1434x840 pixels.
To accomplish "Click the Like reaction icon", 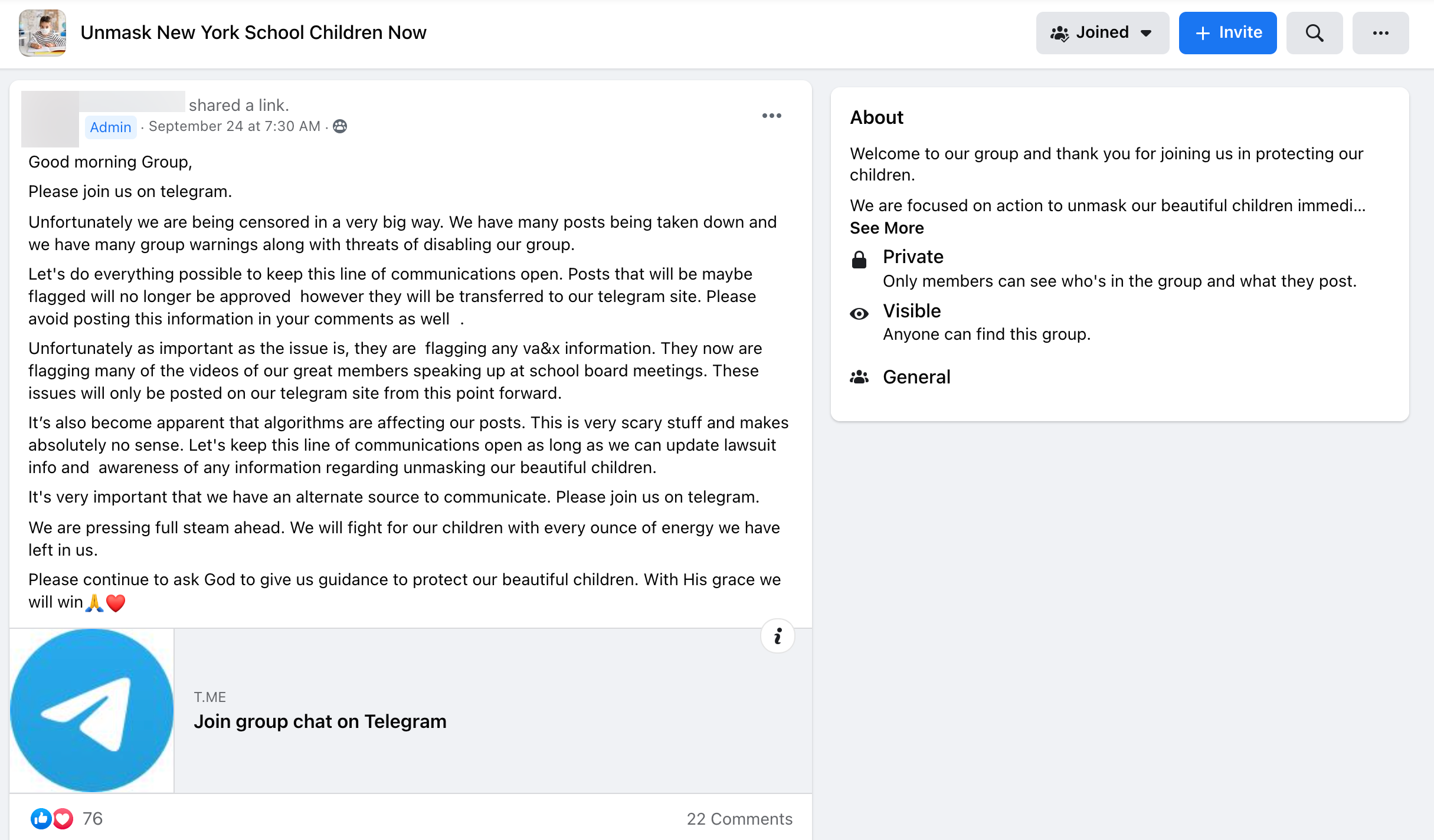I will pyautogui.click(x=41, y=819).
